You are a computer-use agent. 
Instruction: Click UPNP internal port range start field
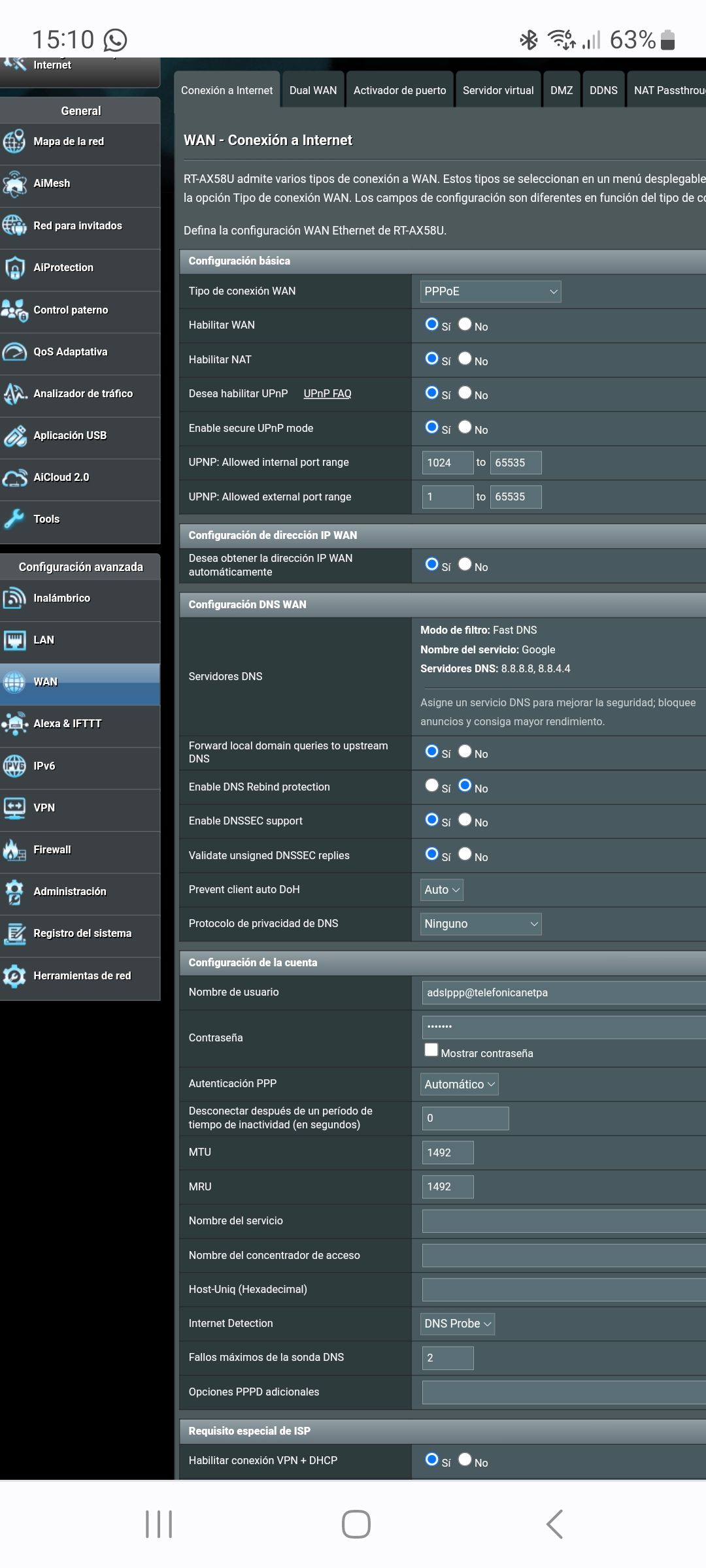pyautogui.click(x=448, y=463)
